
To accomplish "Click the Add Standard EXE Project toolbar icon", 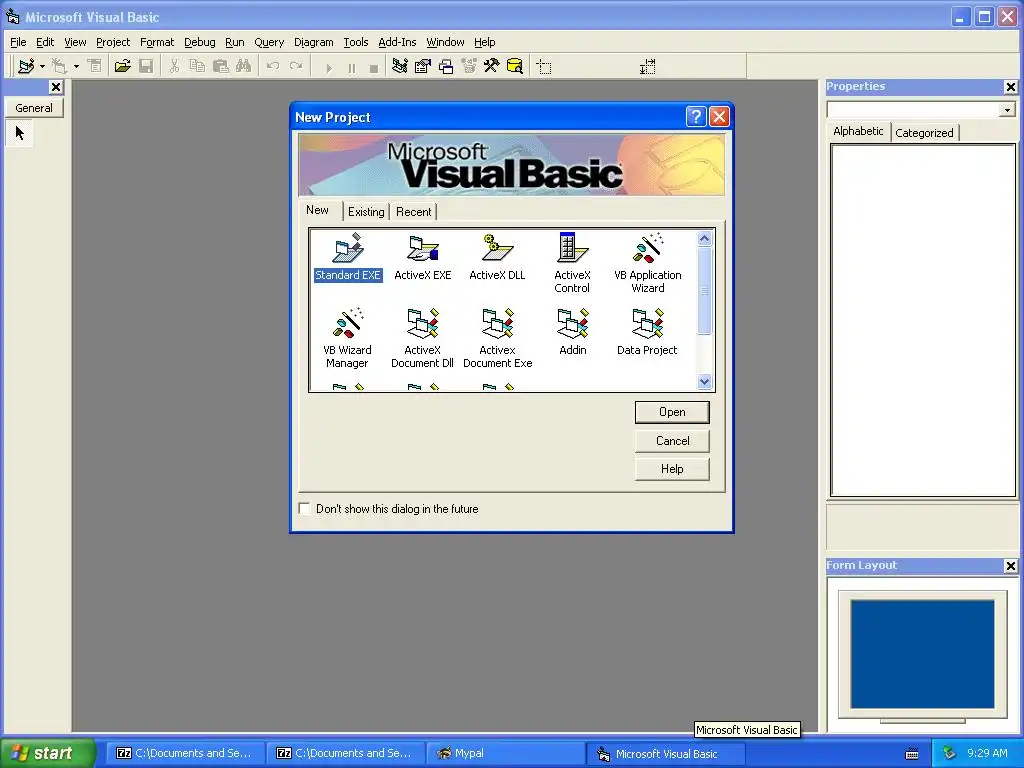I will pyautogui.click(x=26, y=66).
